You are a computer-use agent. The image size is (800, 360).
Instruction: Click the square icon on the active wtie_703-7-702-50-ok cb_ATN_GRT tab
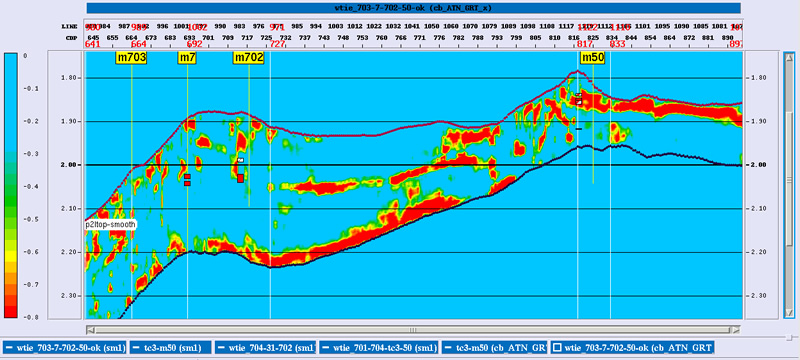coord(558,348)
